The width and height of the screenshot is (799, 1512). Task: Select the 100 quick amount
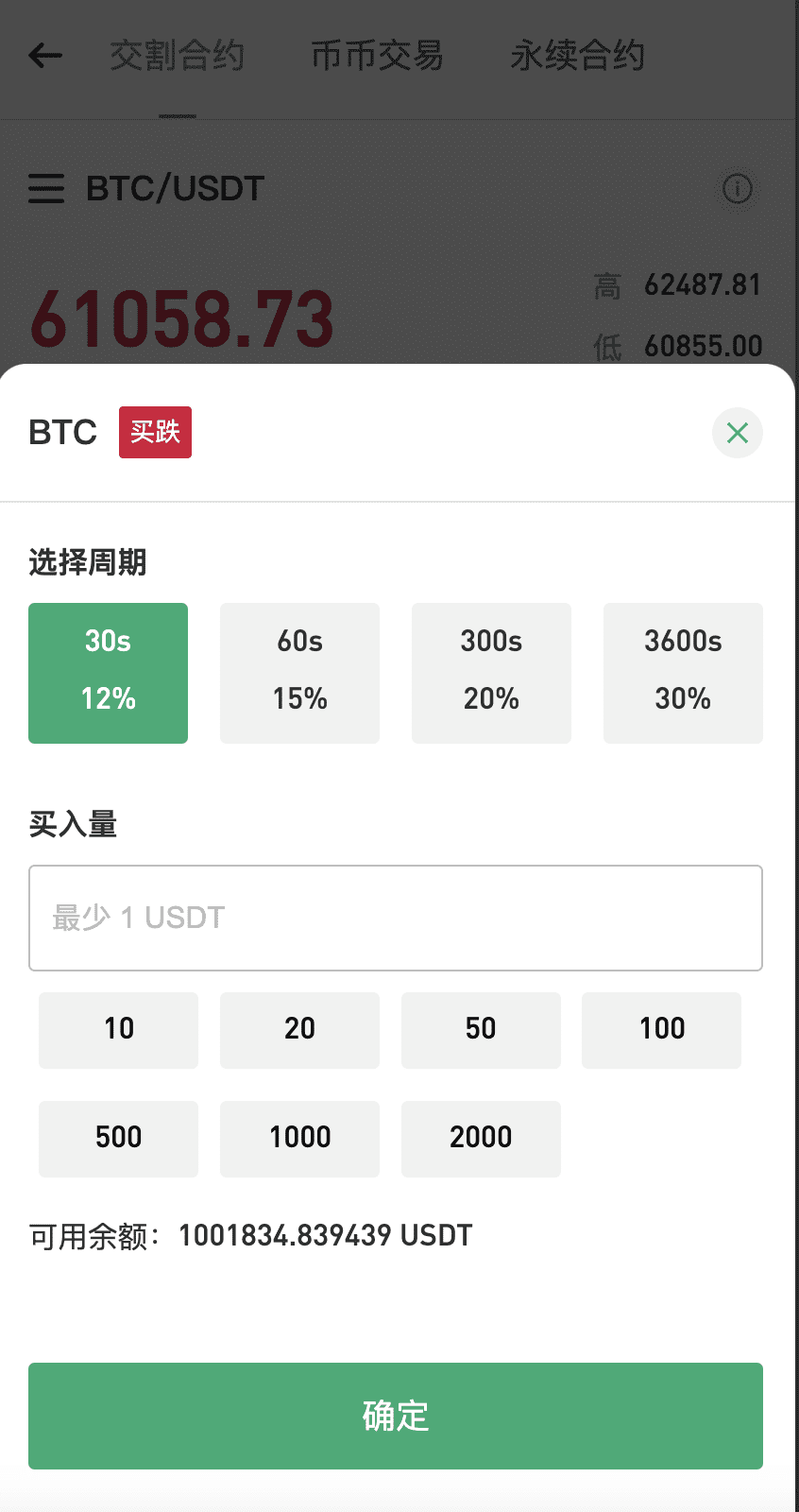(x=661, y=1029)
